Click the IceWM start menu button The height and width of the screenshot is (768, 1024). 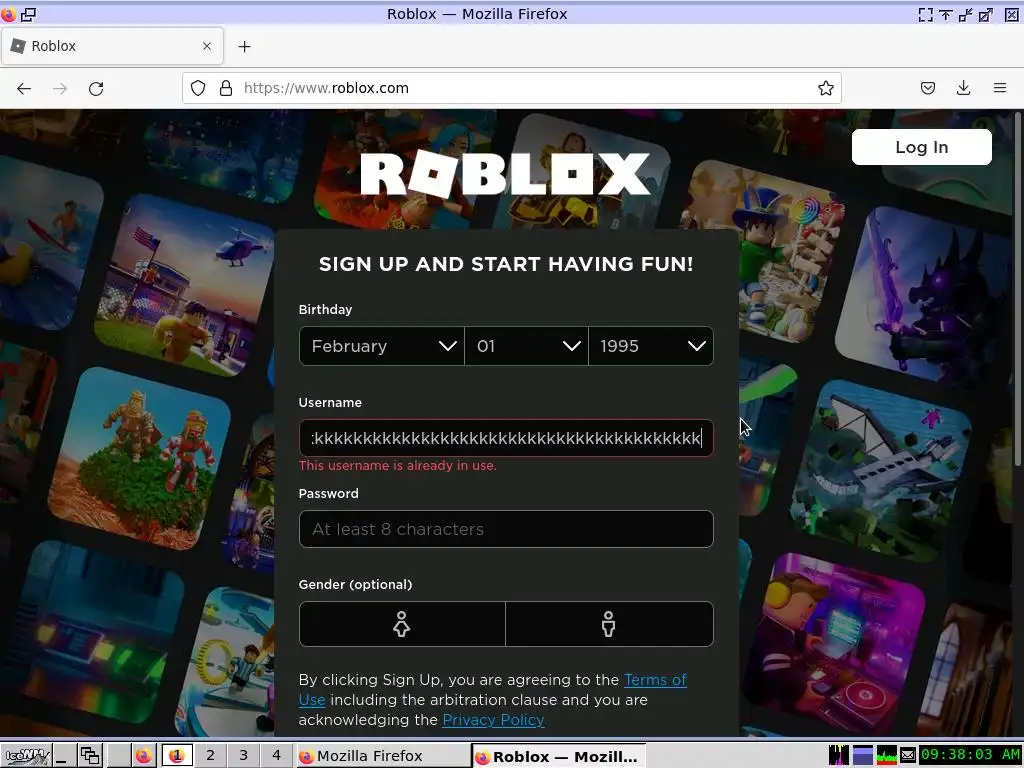tap(25, 756)
